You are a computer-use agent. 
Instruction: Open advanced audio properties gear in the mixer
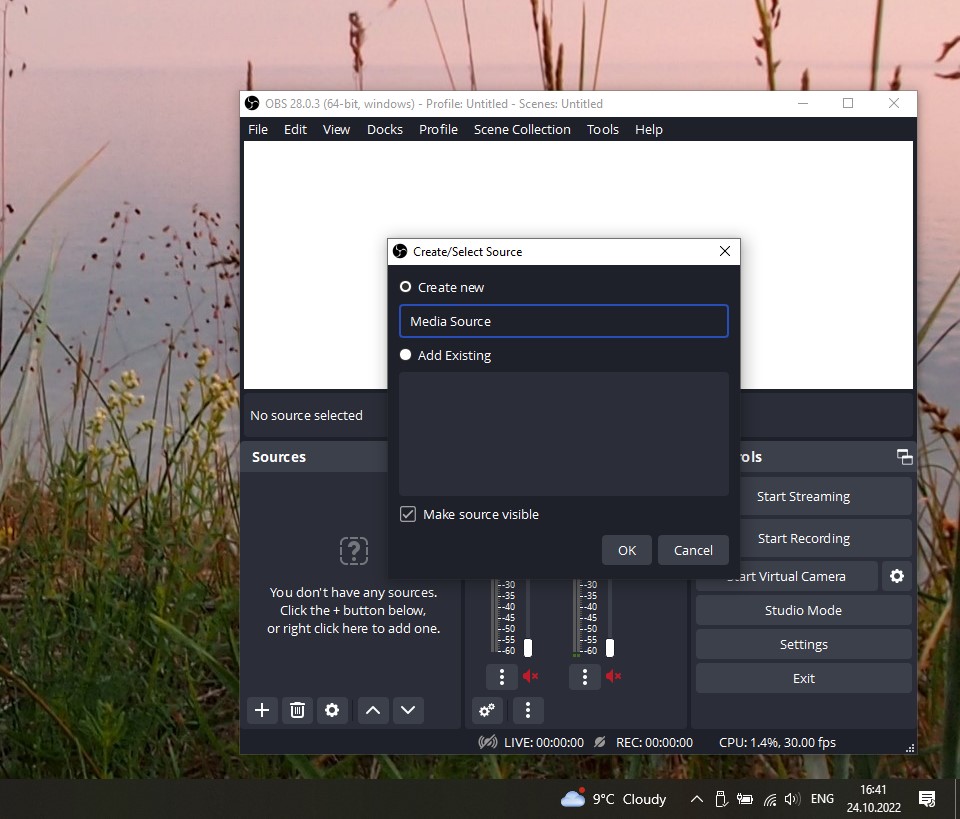click(x=487, y=710)
